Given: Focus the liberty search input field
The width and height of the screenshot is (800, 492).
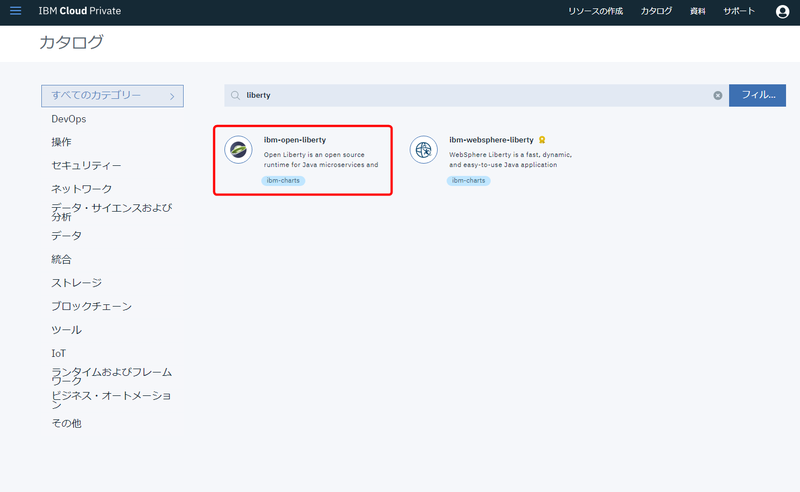Looking at the screenshot, I should tap(476, 95).
